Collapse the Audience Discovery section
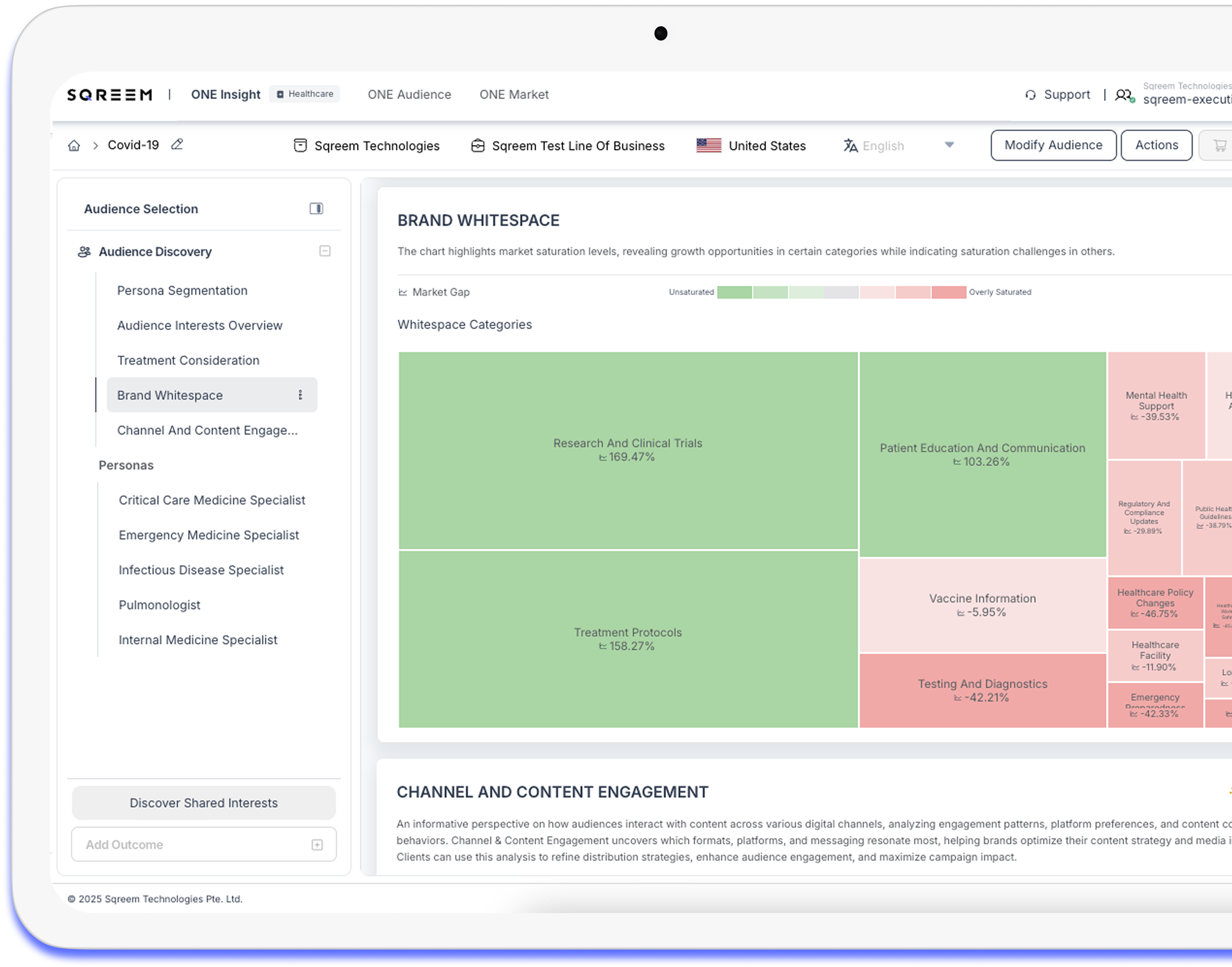 [325, 251]
